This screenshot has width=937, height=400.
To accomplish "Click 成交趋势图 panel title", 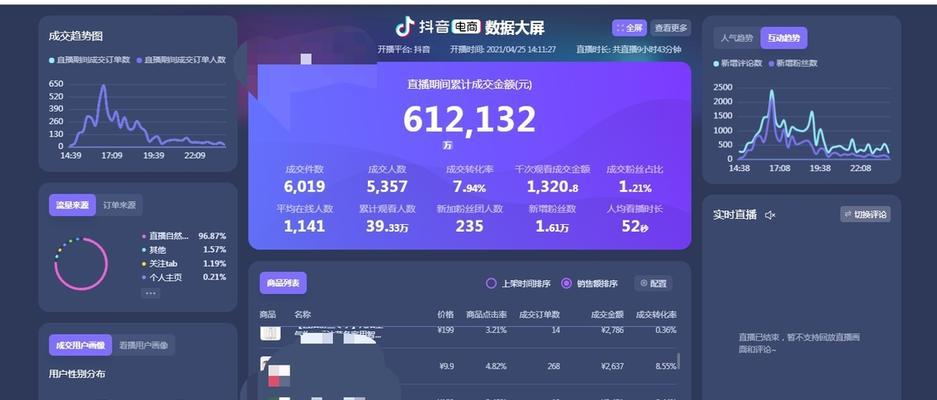I will [x=76, y=36].
